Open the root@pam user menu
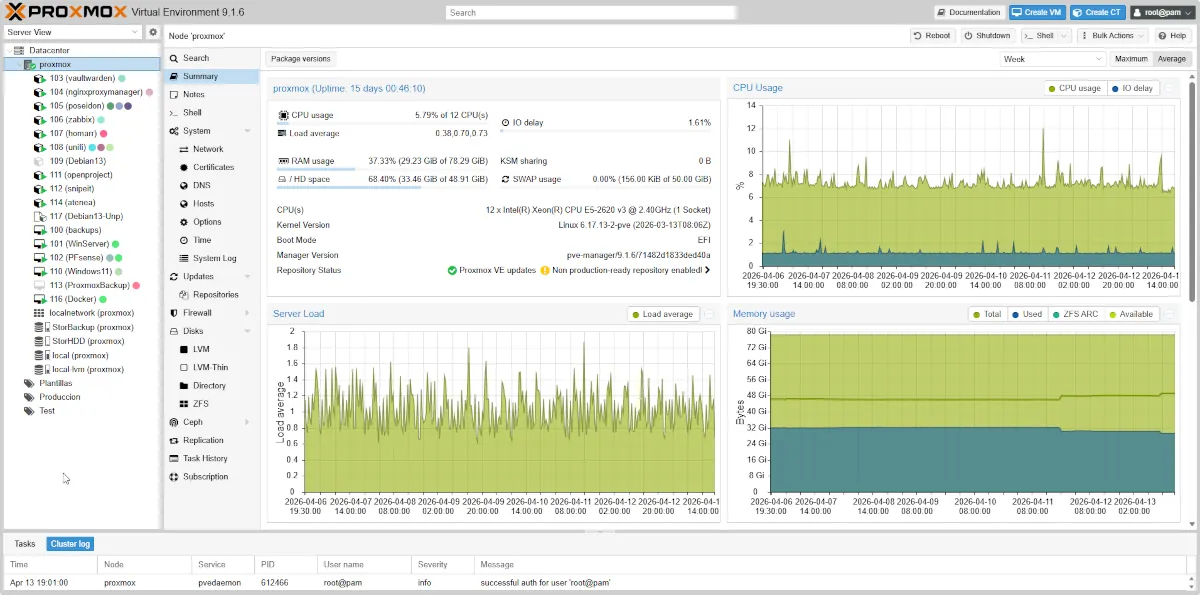 [1161, 12]
